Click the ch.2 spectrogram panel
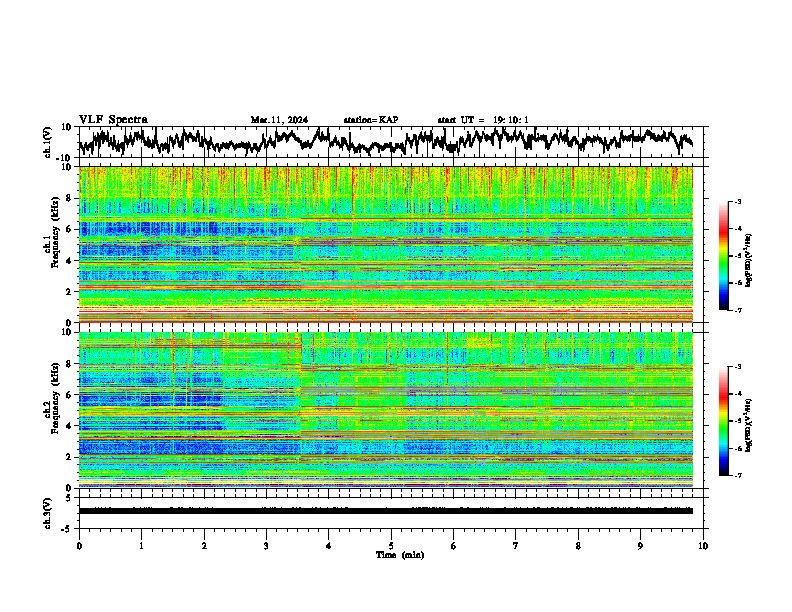792x612 pixels. 386,410
